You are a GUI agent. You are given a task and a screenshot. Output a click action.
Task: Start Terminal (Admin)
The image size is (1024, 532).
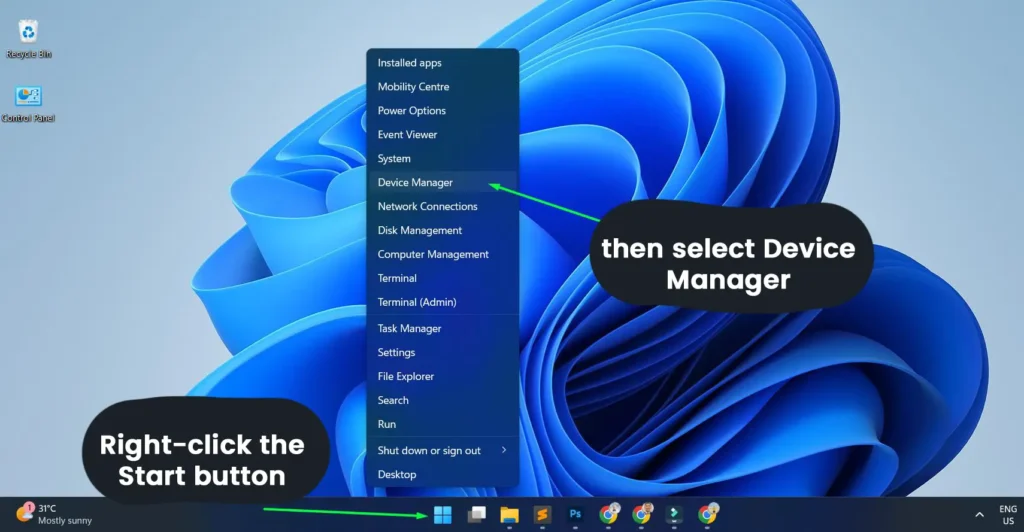tap(443, 302)
